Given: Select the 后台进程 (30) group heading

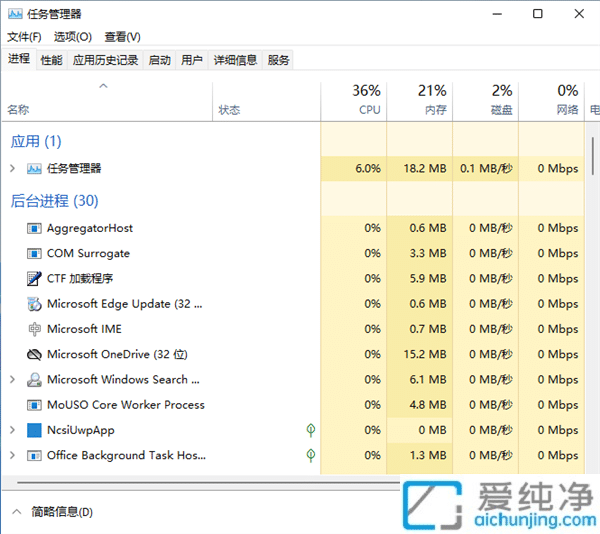Looking at the screenshot, I should tap(54, 201).
